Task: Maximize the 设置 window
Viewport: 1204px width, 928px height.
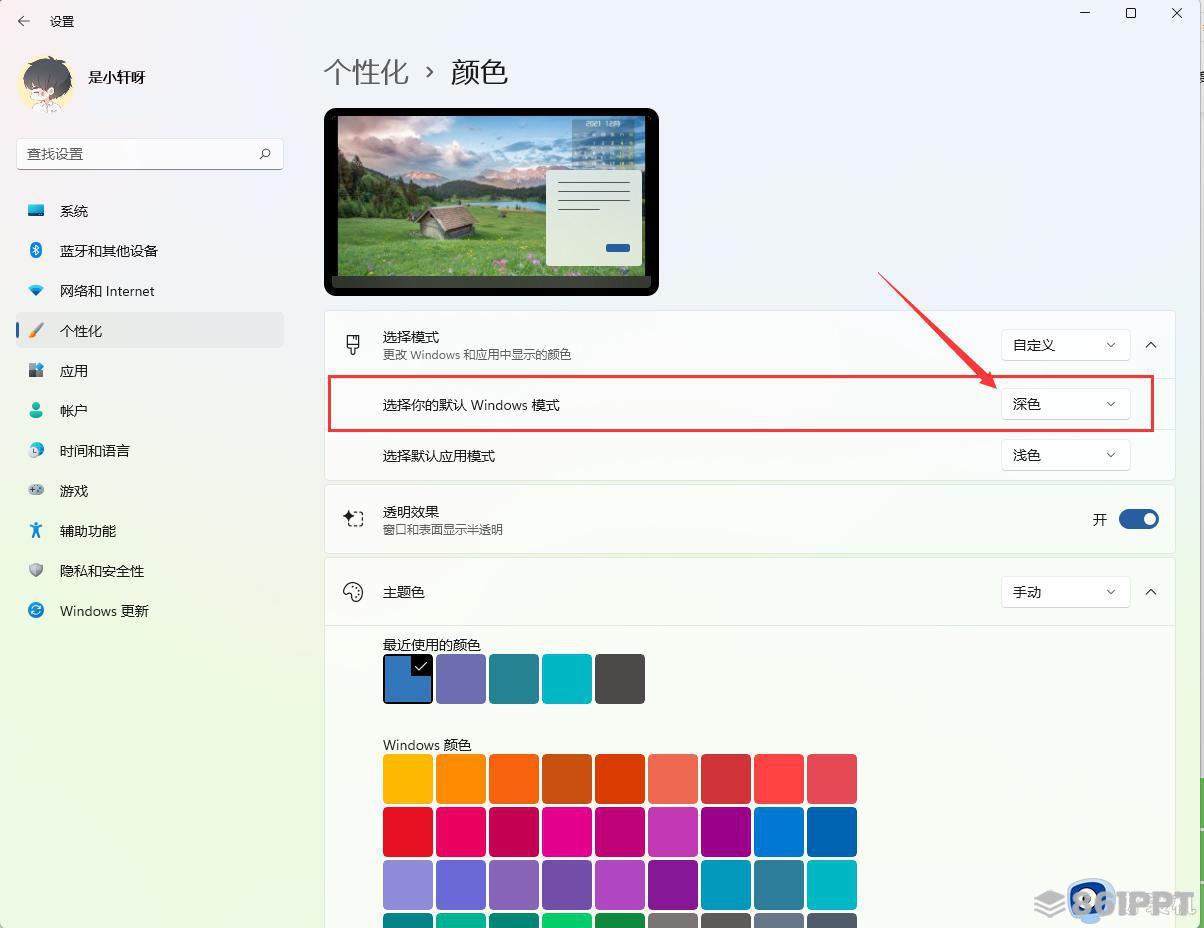Action: 1131,13
